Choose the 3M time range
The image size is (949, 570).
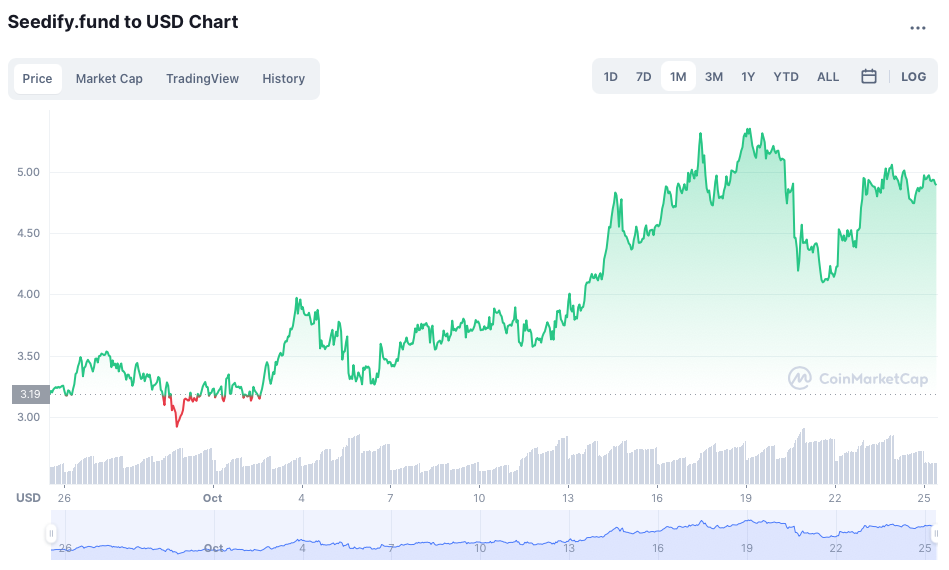pos(714,77)
